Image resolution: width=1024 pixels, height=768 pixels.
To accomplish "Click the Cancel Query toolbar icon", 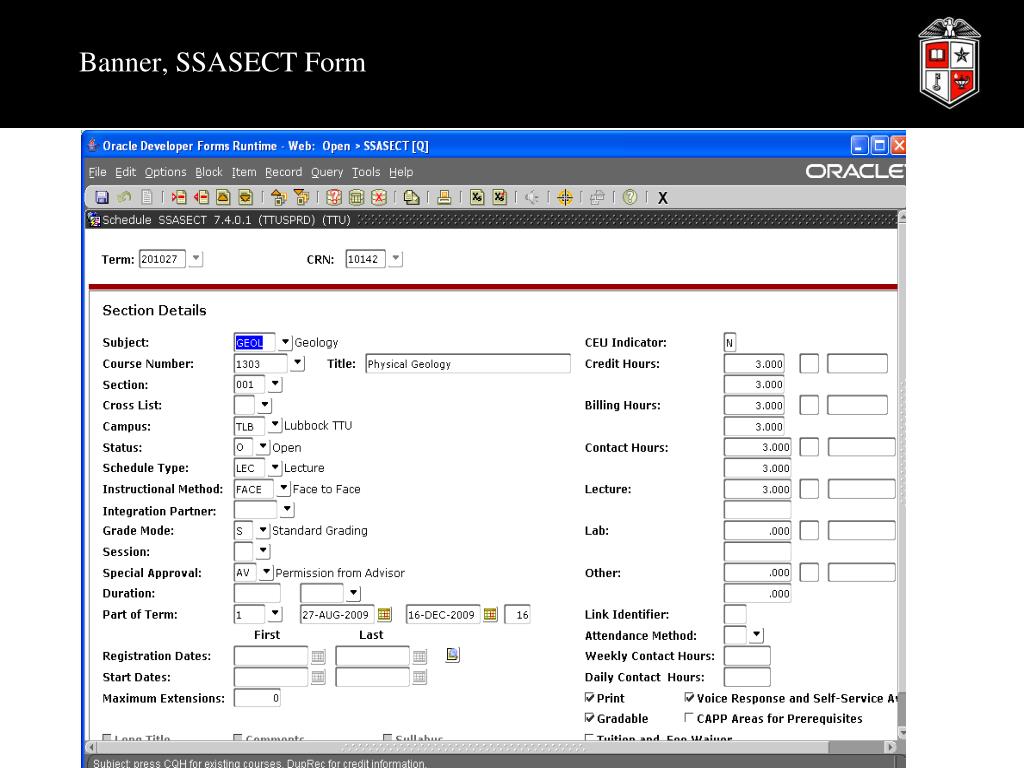I will coord(379,197).
